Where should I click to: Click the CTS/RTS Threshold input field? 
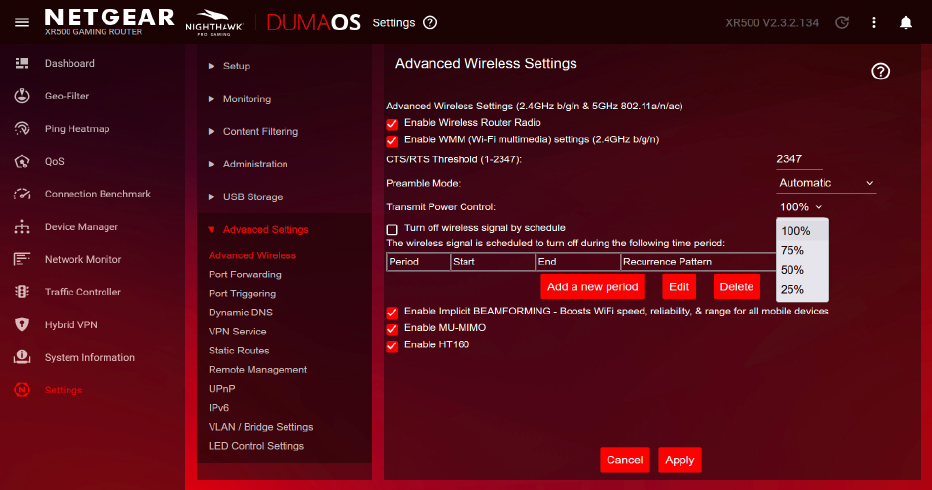(799, 159)
